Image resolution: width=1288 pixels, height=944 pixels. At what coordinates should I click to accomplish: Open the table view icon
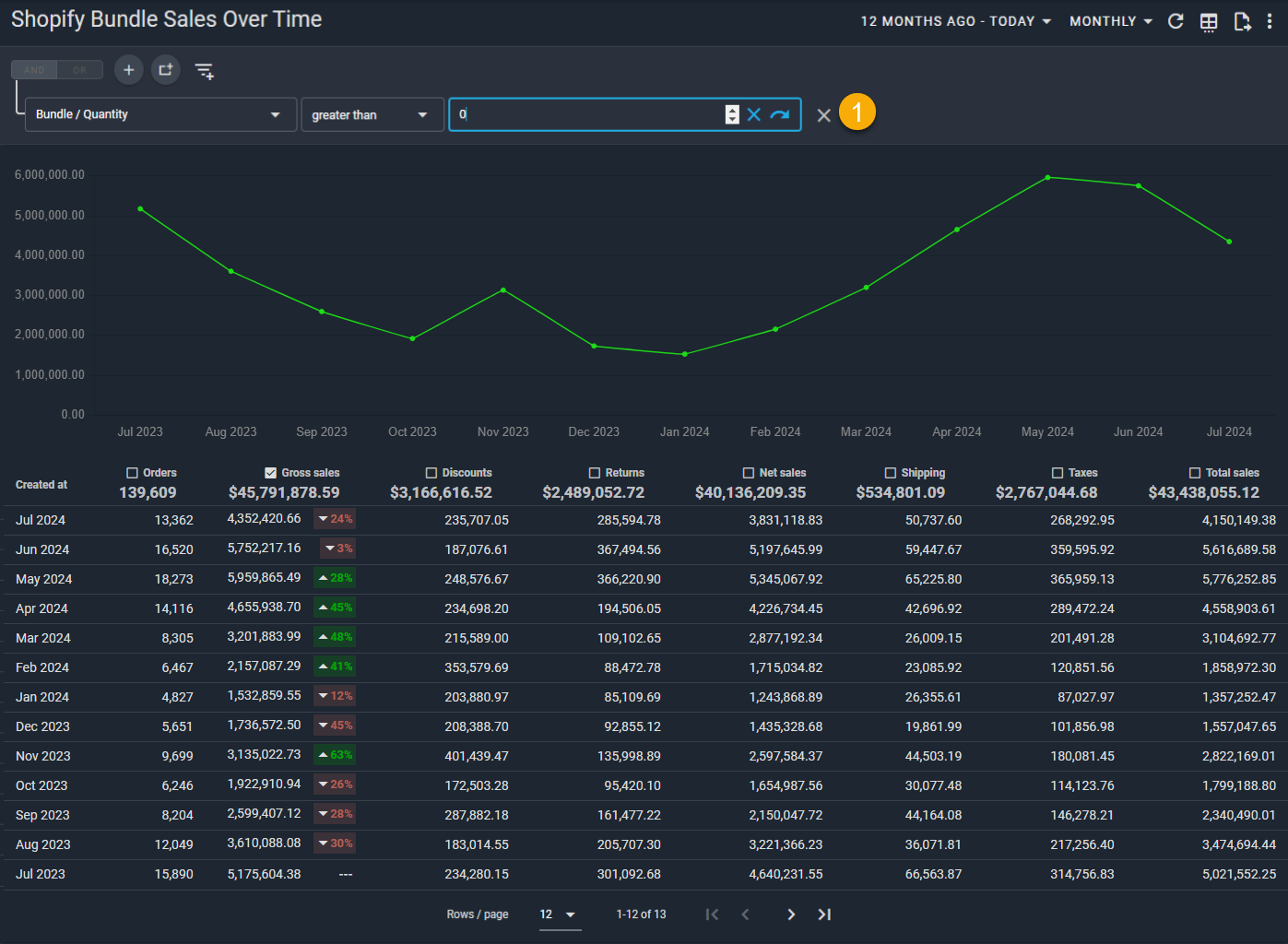click(1209, 22)
